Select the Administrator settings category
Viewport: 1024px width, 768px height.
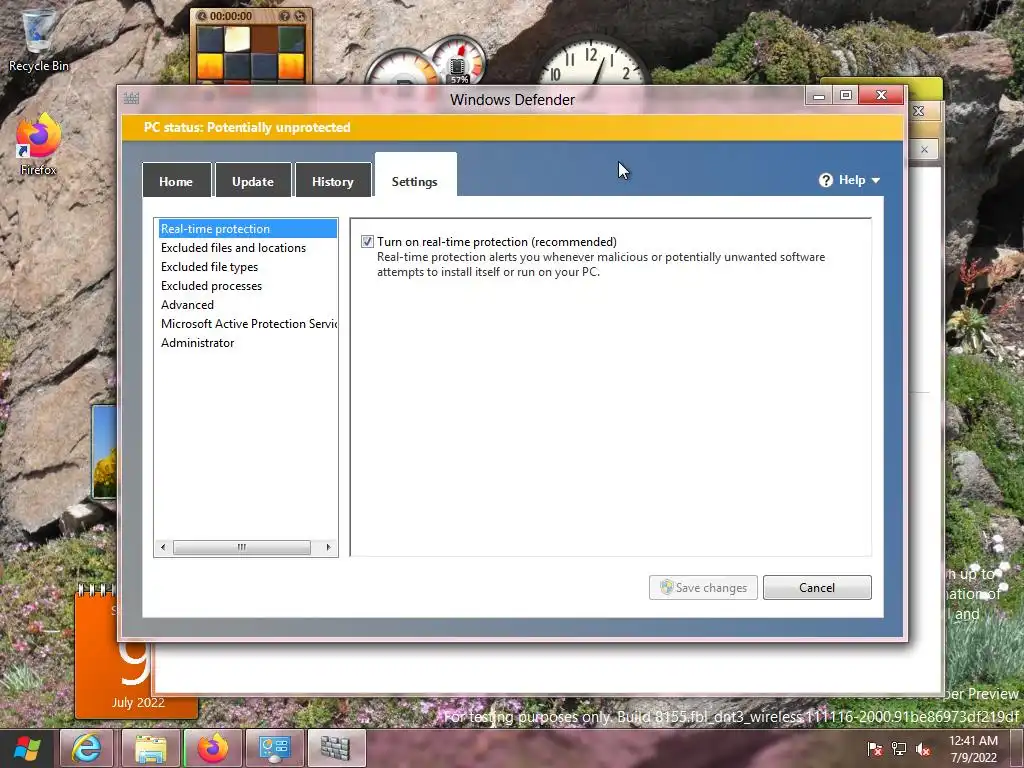(x=248, y=342)
